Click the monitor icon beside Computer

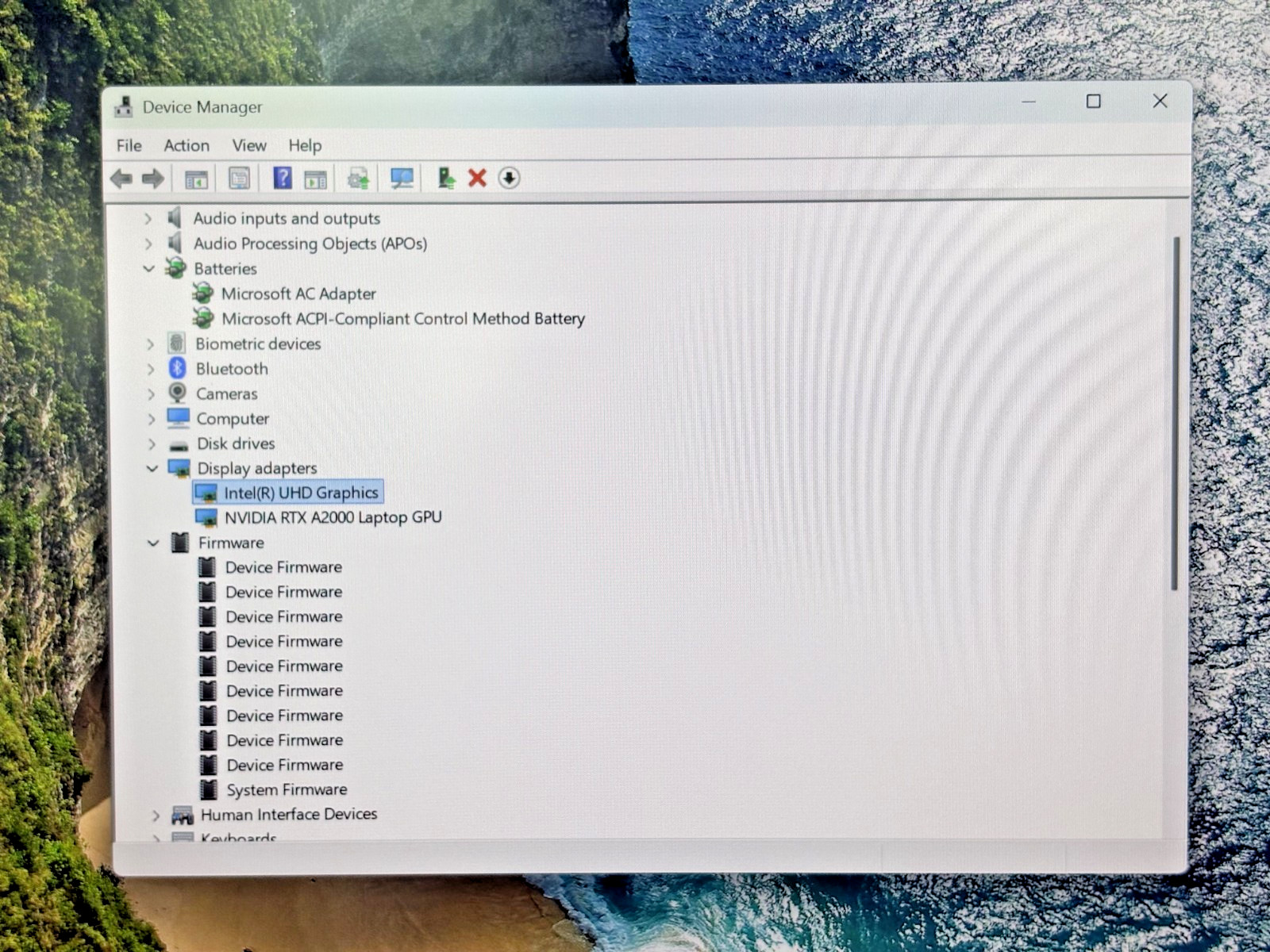pos(179,417)
